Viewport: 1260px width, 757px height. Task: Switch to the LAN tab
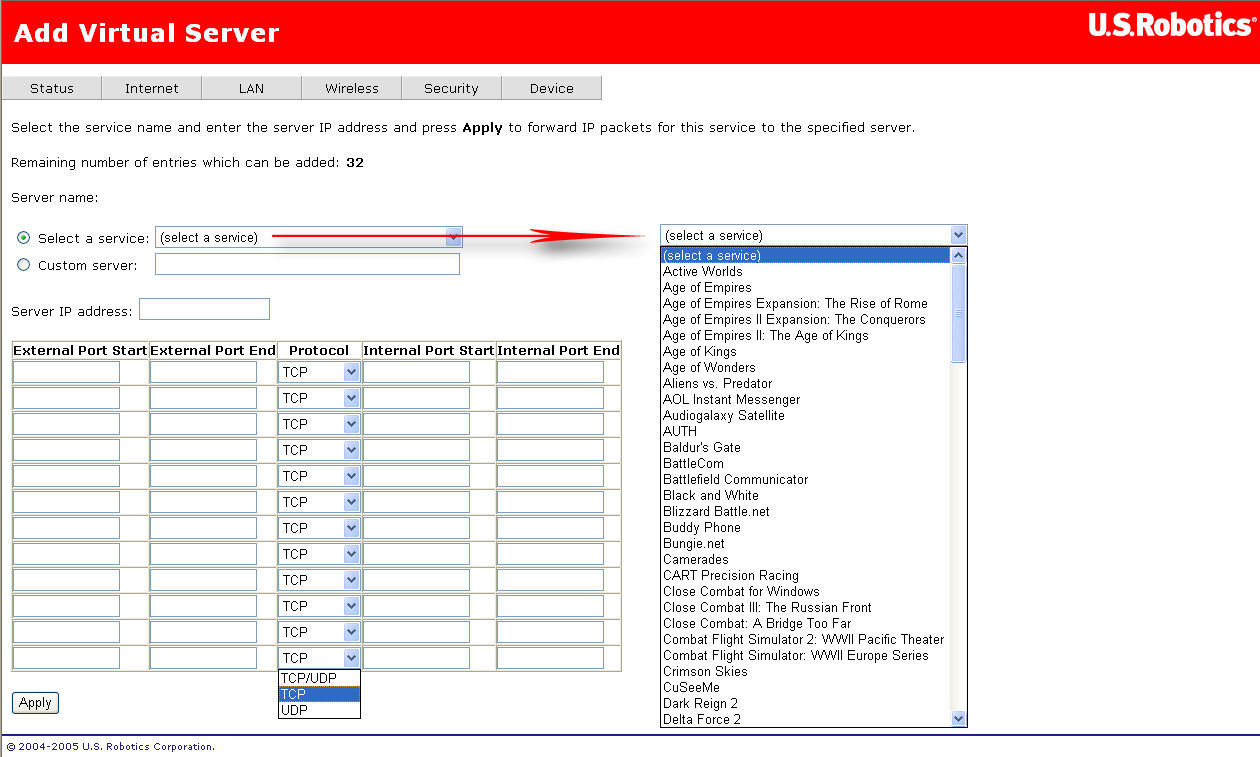coord(252,88)
